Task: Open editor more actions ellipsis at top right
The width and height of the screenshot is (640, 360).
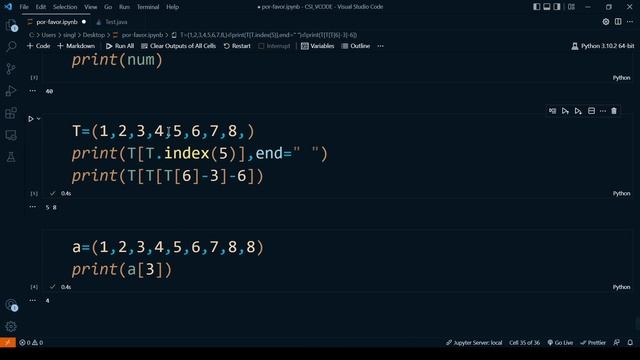Action: (630, 22)
